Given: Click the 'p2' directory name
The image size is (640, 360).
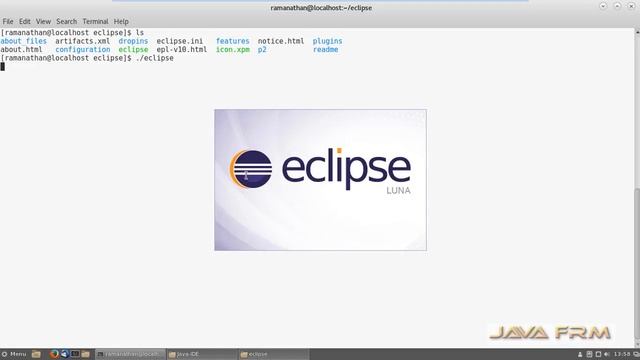Looking at the screenshot, I should [x=262, y=49].
